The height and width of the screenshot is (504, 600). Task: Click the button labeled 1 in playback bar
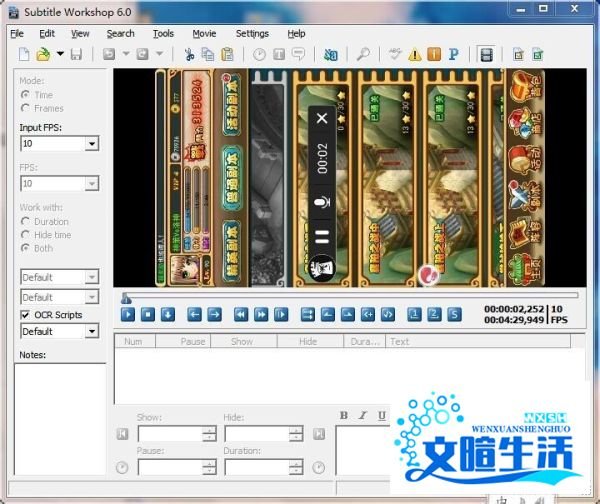point(414,315)
